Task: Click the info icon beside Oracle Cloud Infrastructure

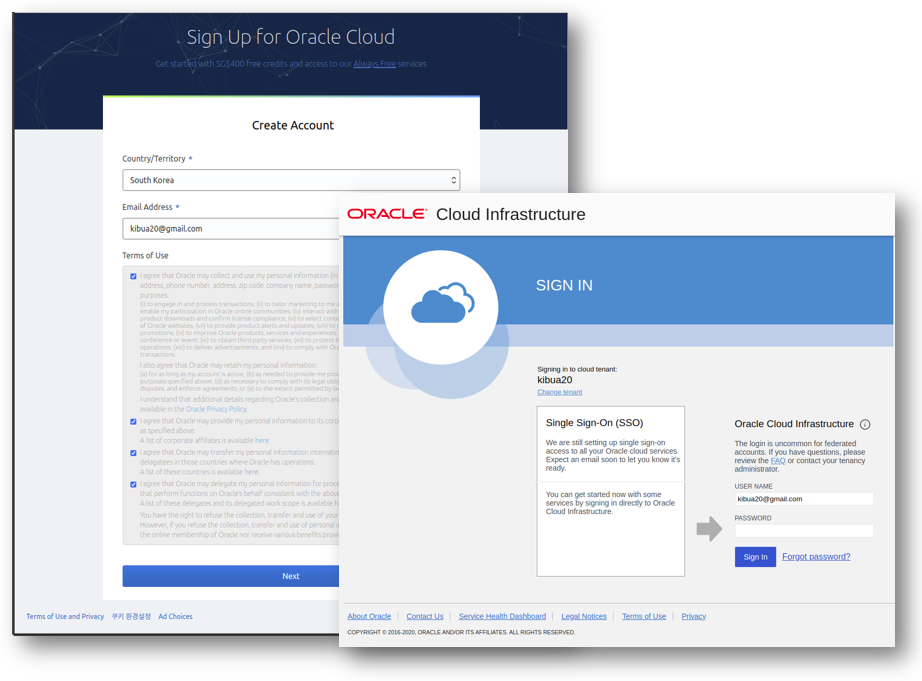Action: (x=865, y=424)
